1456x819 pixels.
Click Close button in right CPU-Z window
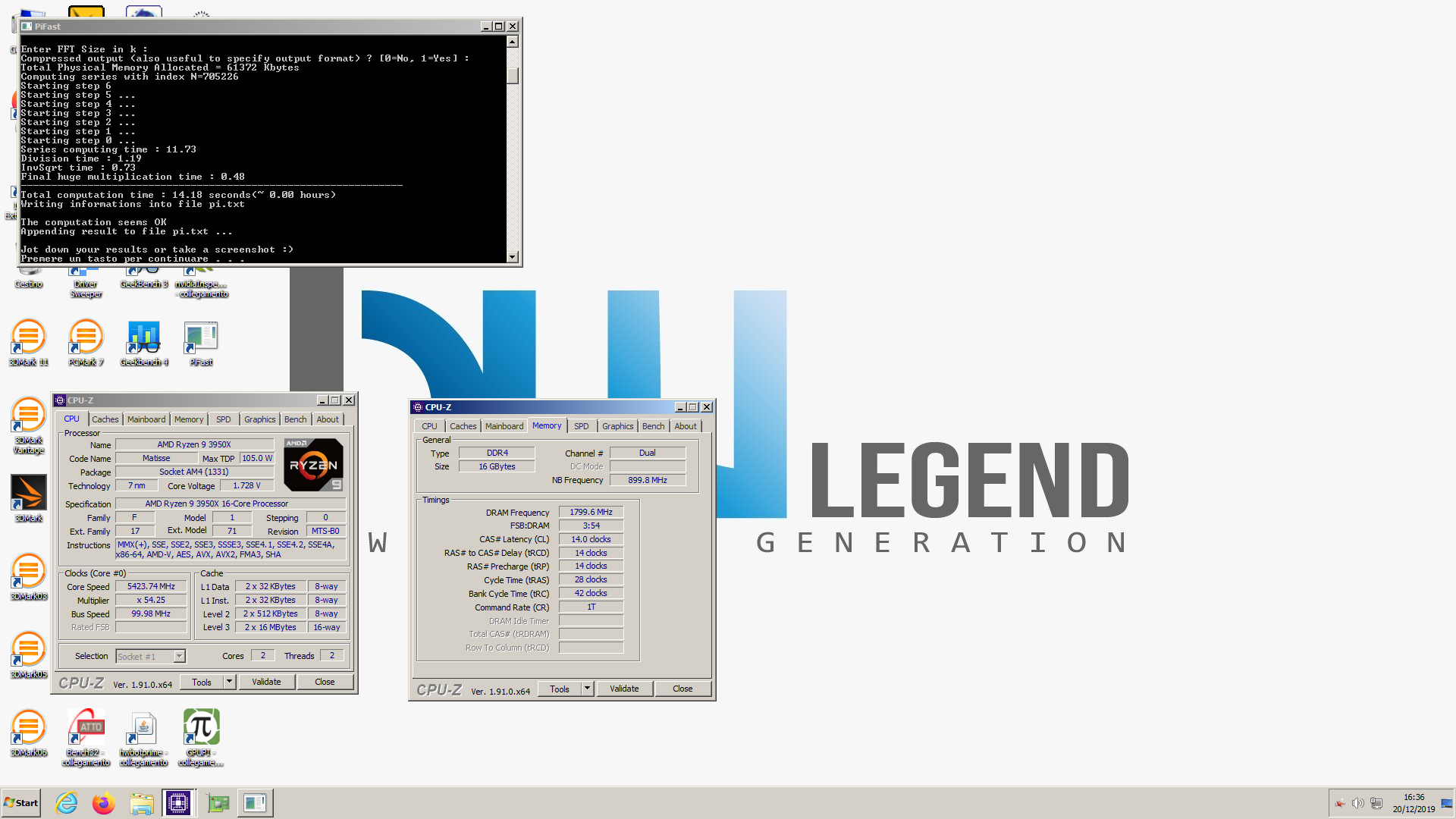click(682, 689)
